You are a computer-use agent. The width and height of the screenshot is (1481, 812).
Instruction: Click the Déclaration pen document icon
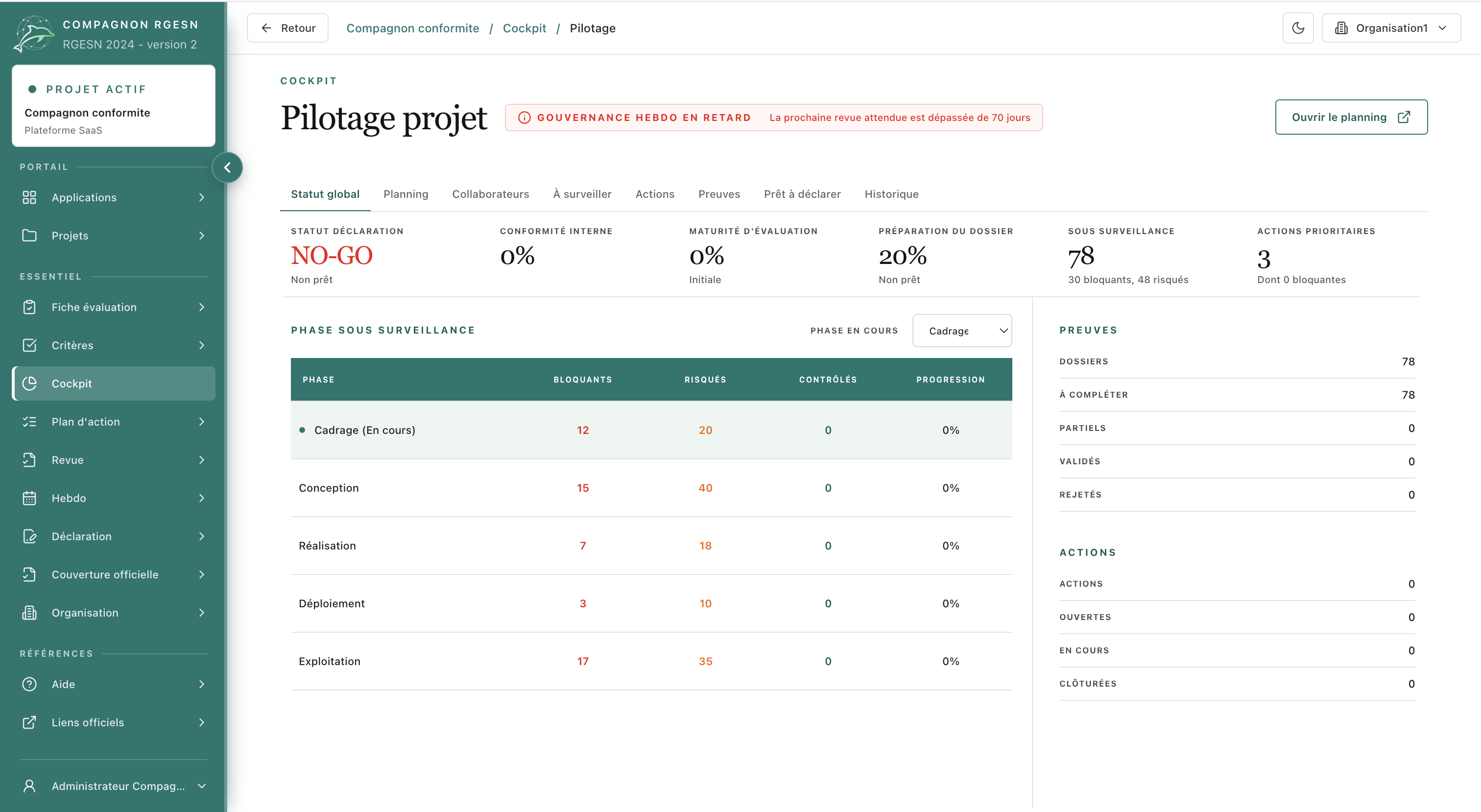pyautogui.click(x=29, y=537)
